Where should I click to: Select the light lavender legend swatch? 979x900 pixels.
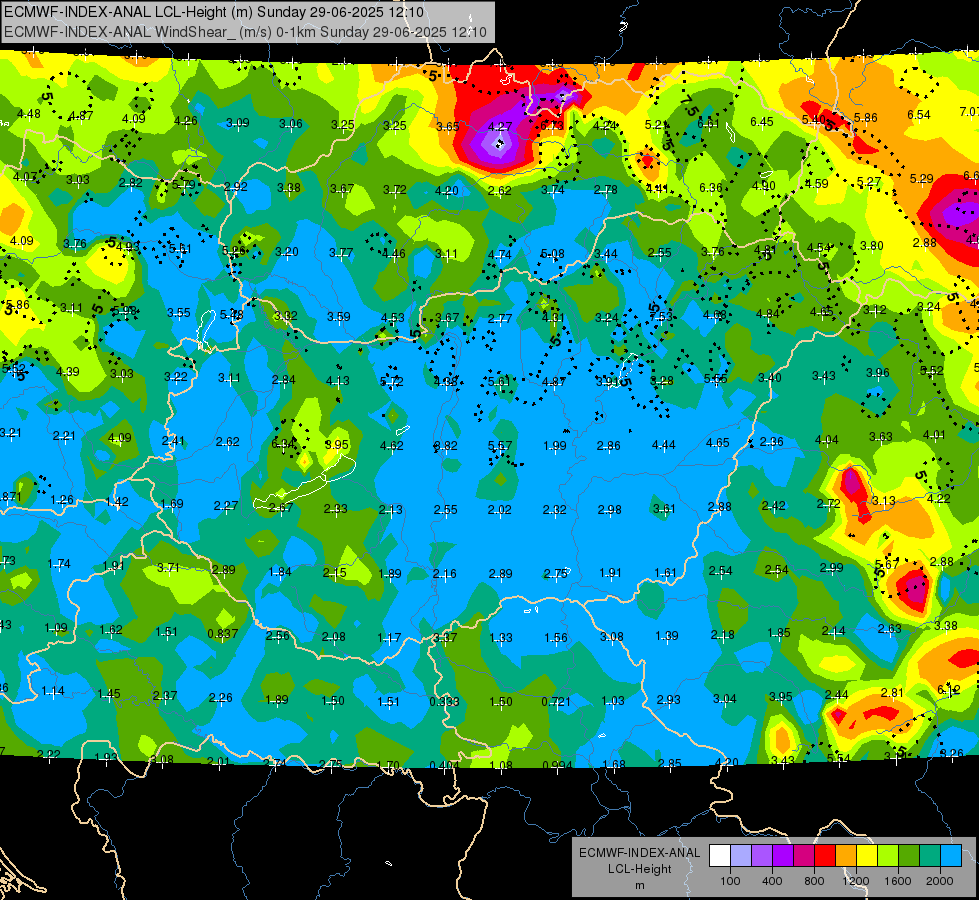[740, 856]
